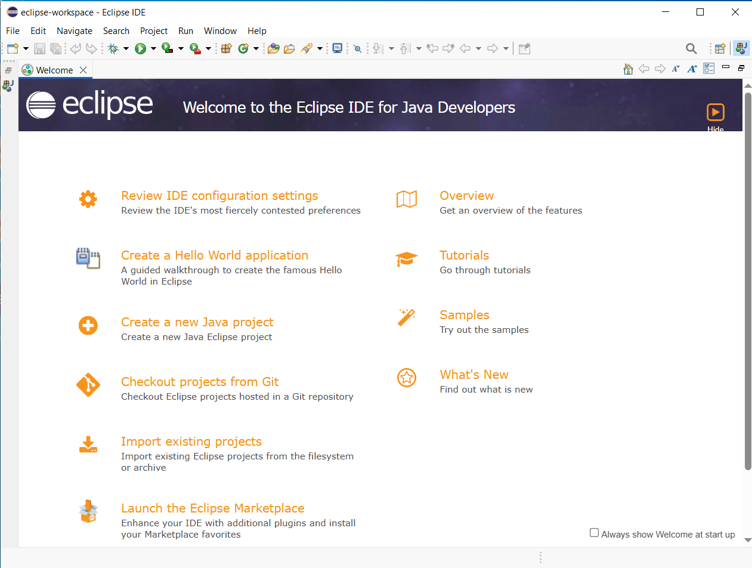Enable Always show Welcome at start up
752x568 pixels.
(594, 533)
